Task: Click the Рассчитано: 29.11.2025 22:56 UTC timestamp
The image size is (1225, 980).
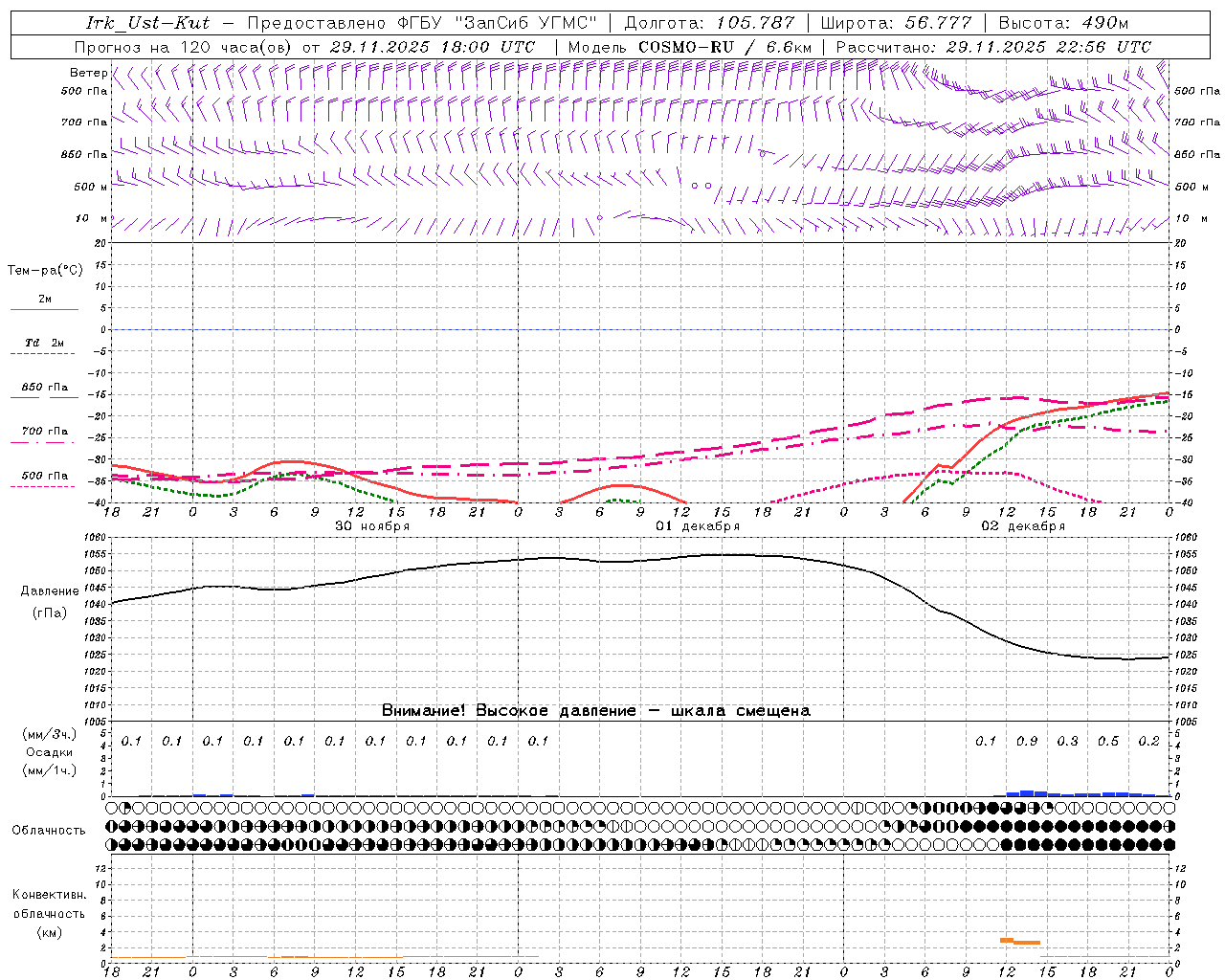Action: point(993,46)
